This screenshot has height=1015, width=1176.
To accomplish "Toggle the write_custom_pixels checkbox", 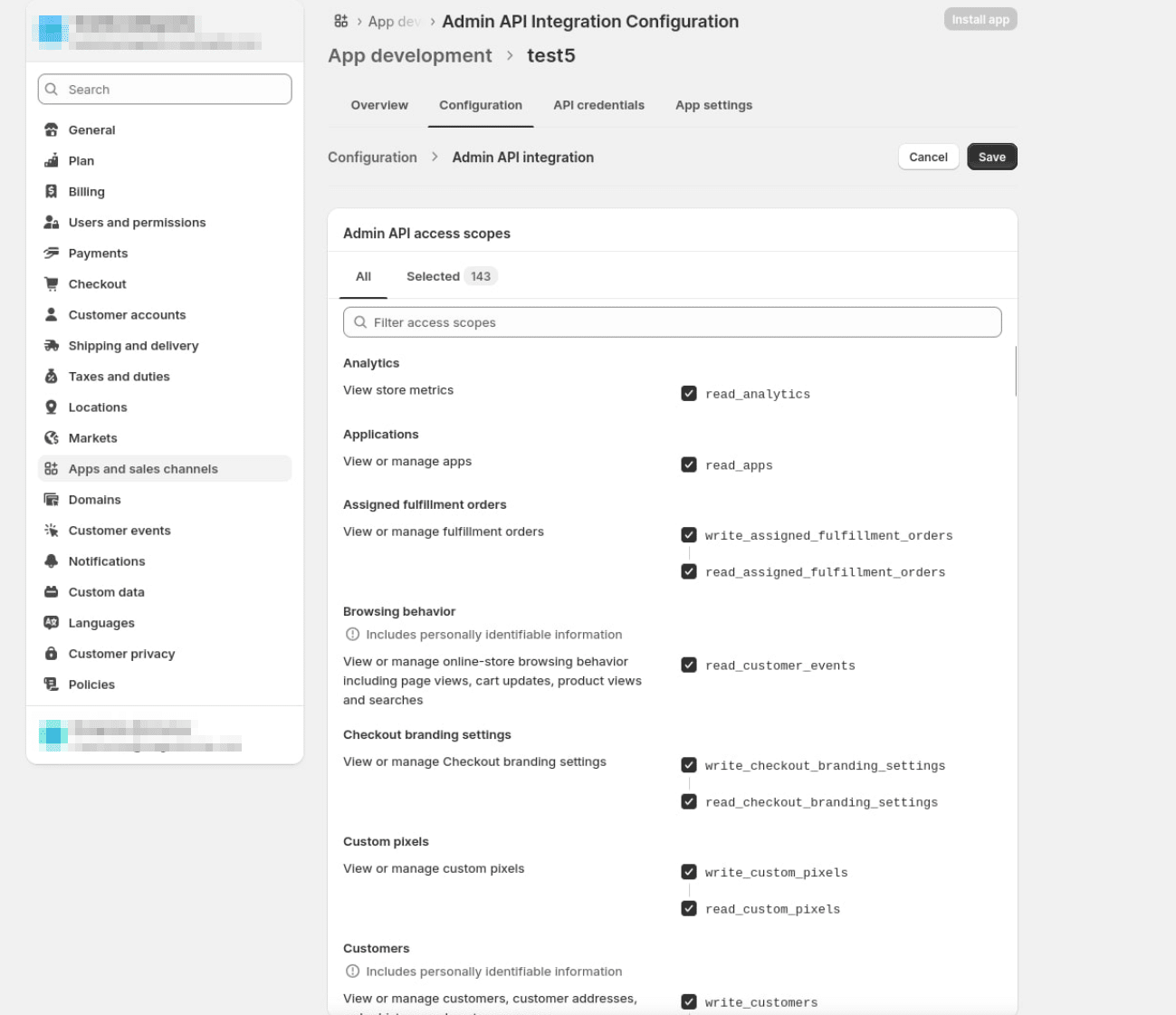I will click(x=689, y=872).
